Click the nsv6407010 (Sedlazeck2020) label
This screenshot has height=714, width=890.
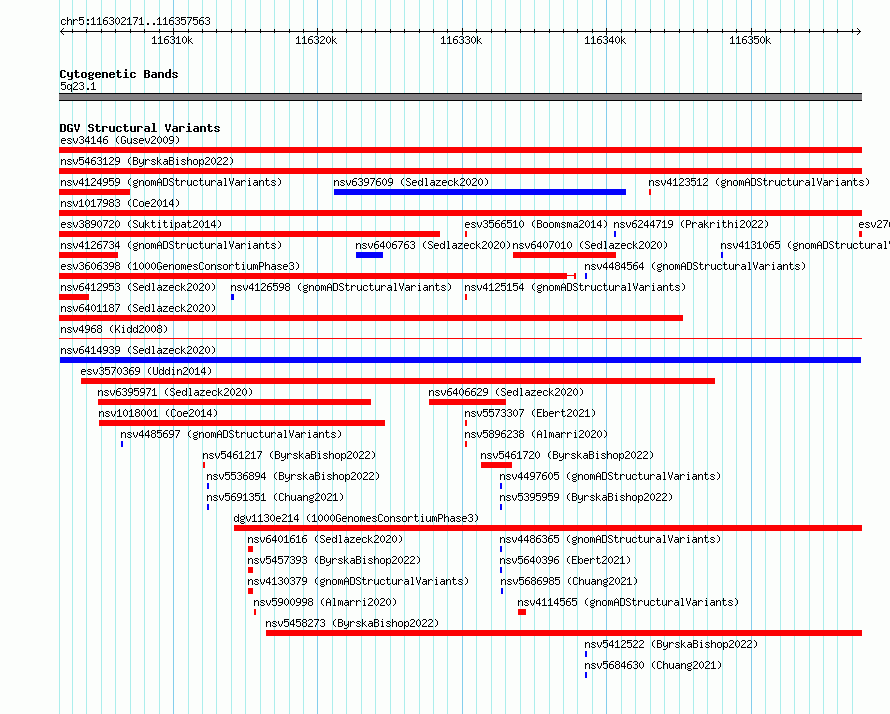[x=590, y=245]
